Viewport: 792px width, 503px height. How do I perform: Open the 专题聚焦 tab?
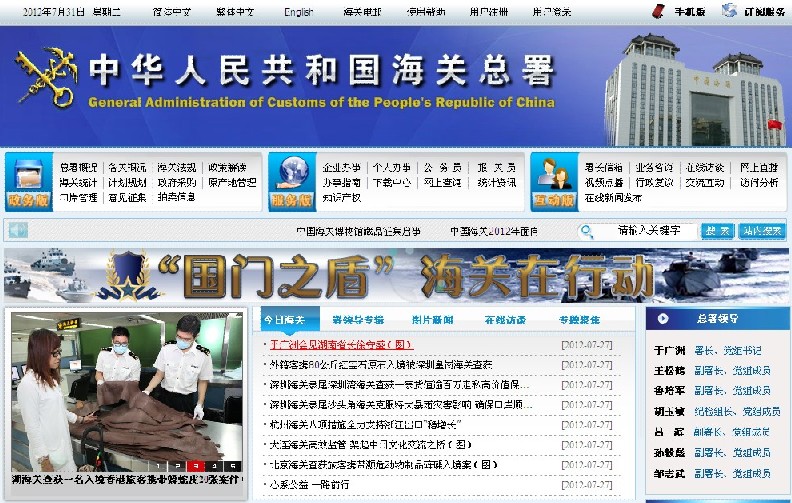coord(579,320)
